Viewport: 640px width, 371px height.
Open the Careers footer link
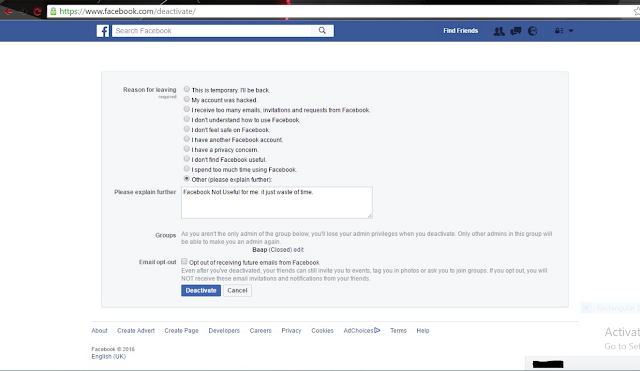[260, 331]
